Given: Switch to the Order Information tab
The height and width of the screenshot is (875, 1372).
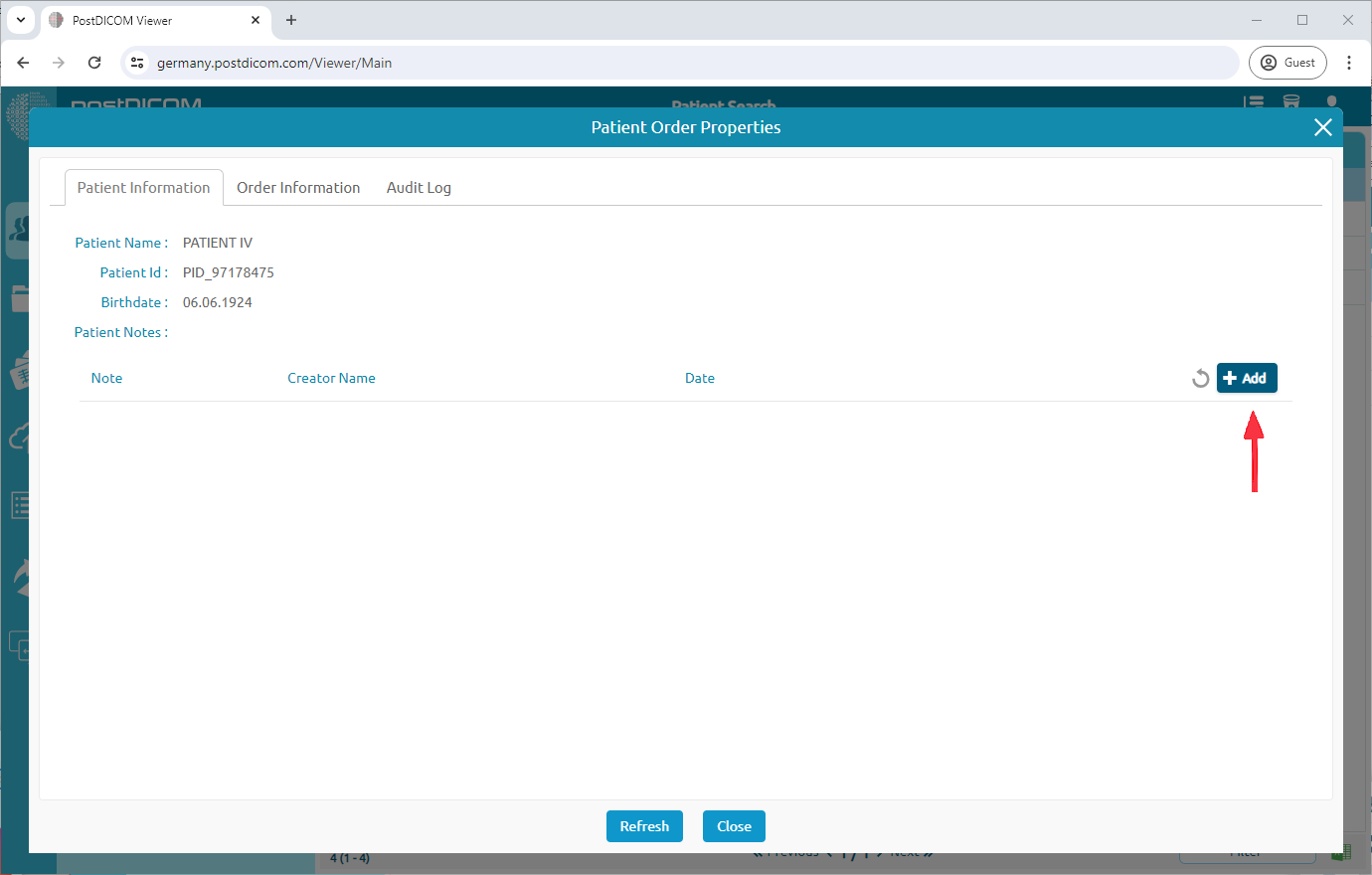Looking at the screenshot, I should [298, 187].
